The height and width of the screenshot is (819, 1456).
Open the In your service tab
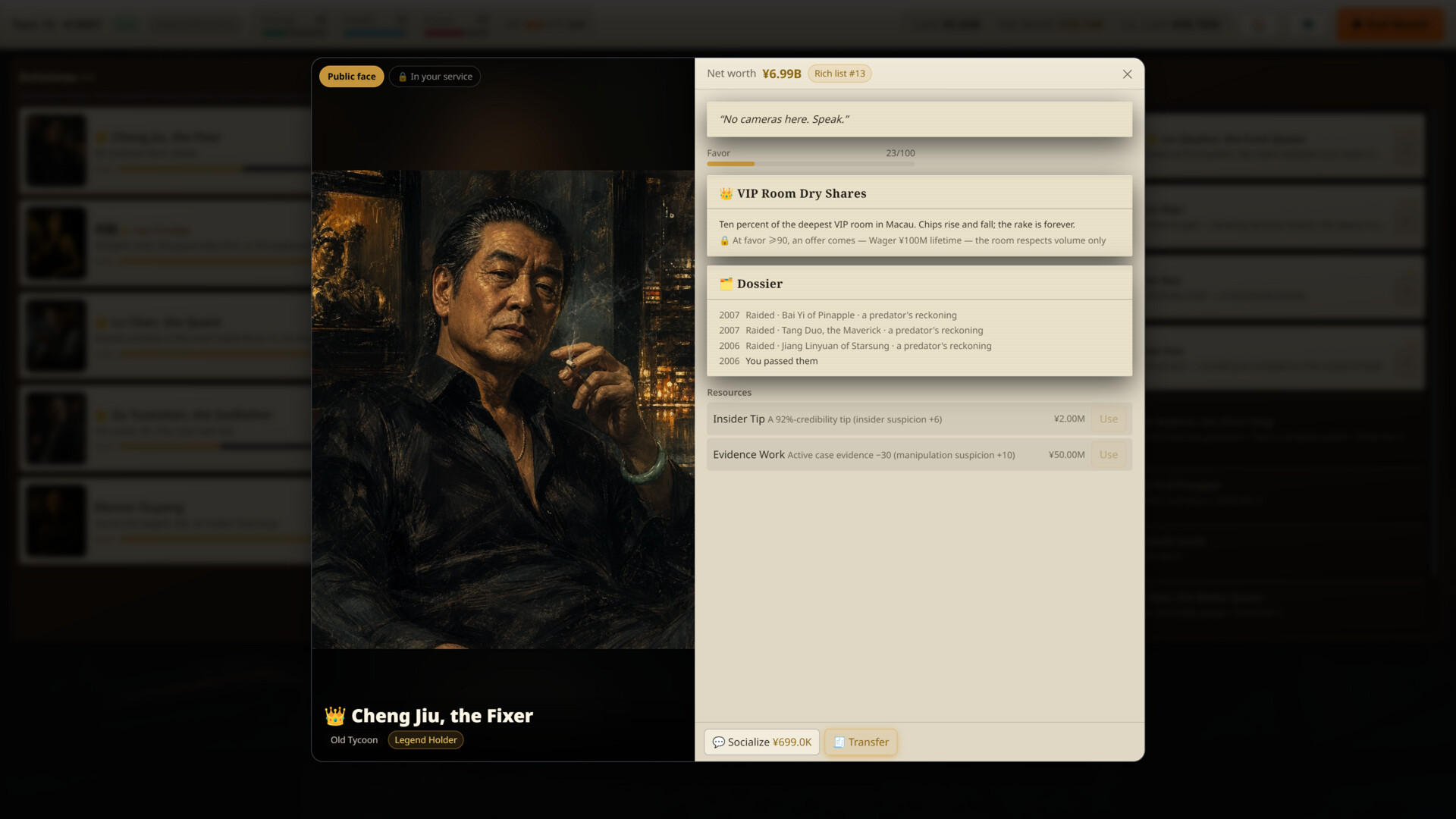tap(435, 77)
